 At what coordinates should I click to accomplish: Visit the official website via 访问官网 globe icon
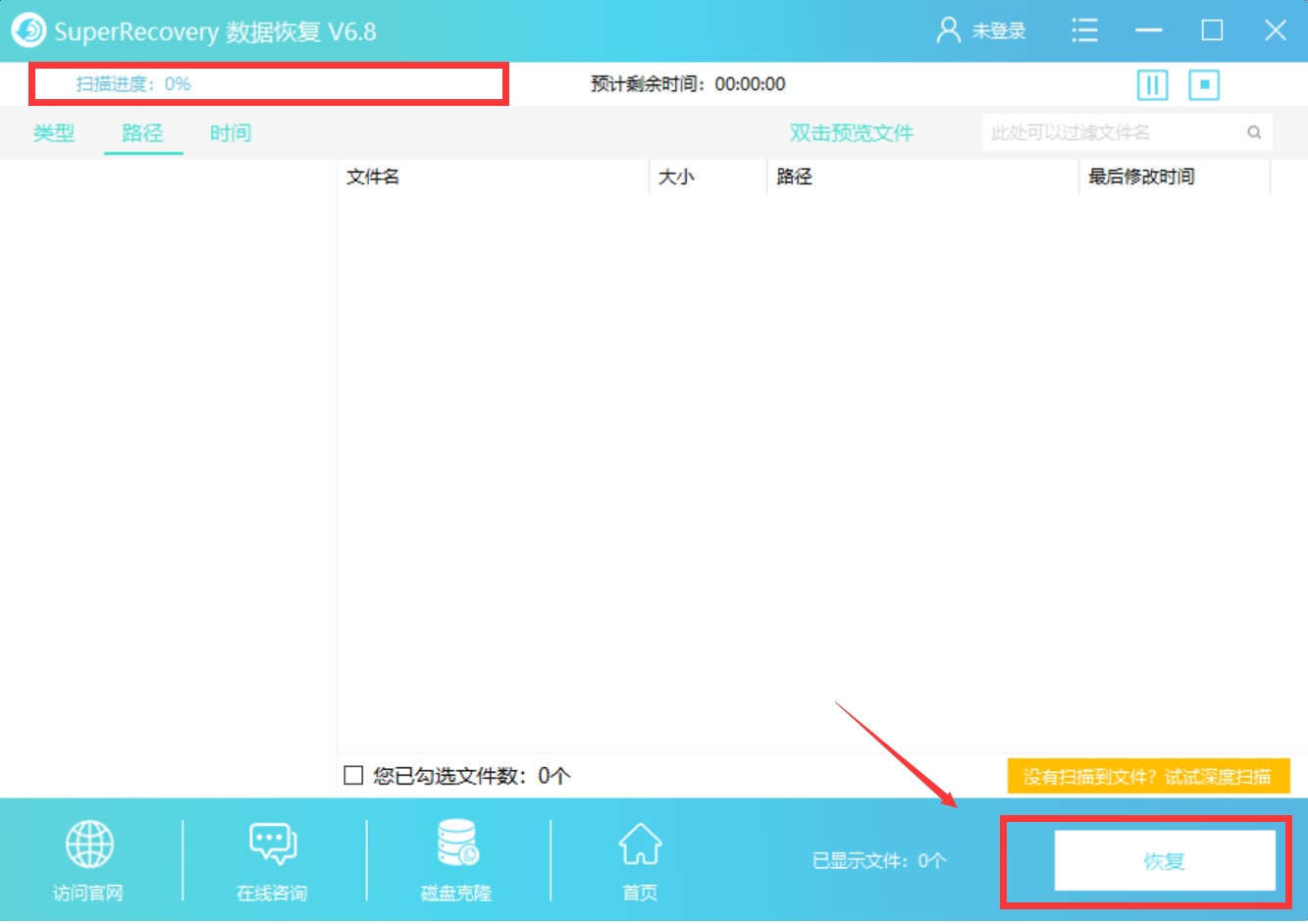click(87, 858)
